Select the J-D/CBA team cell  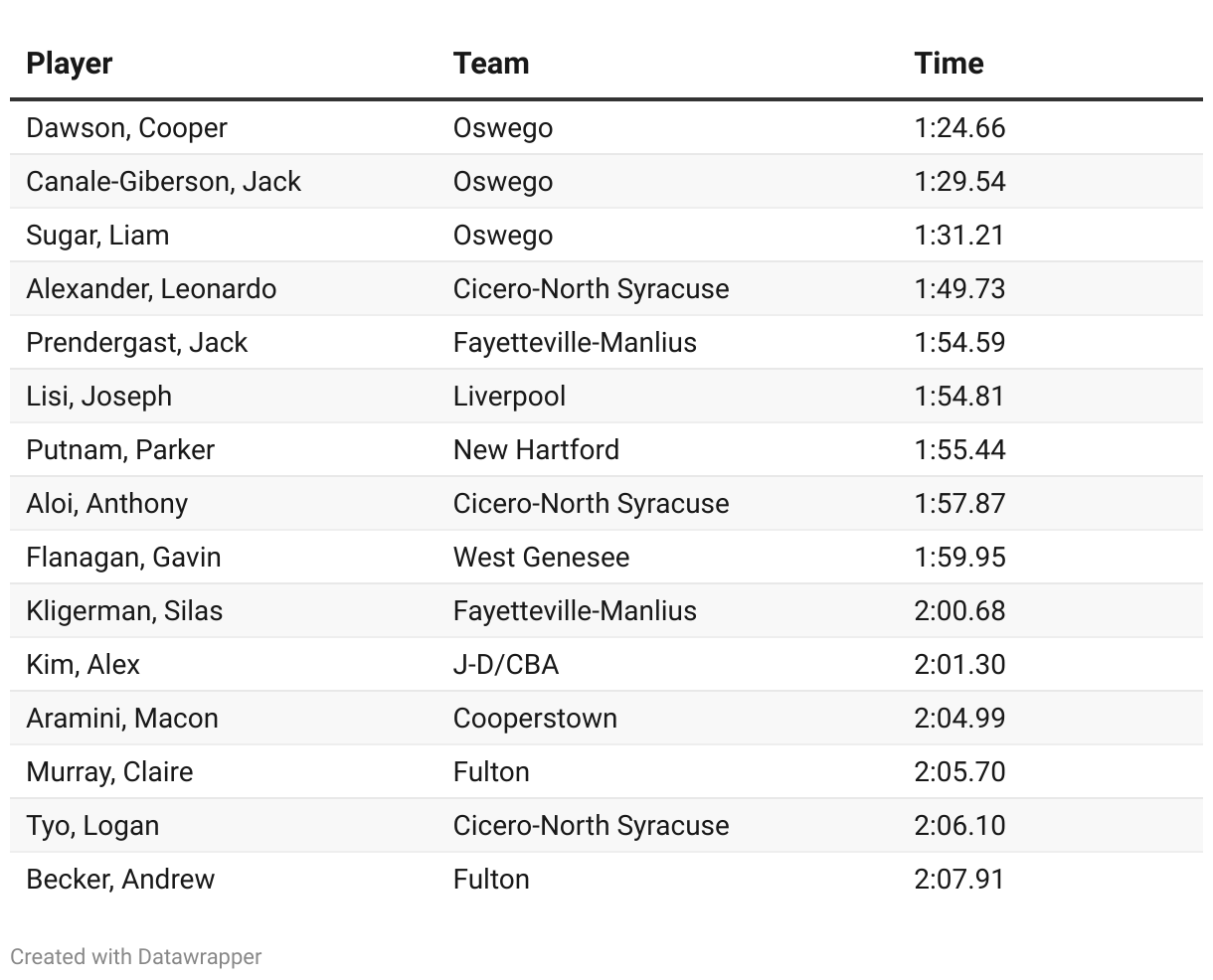[506, 665]
